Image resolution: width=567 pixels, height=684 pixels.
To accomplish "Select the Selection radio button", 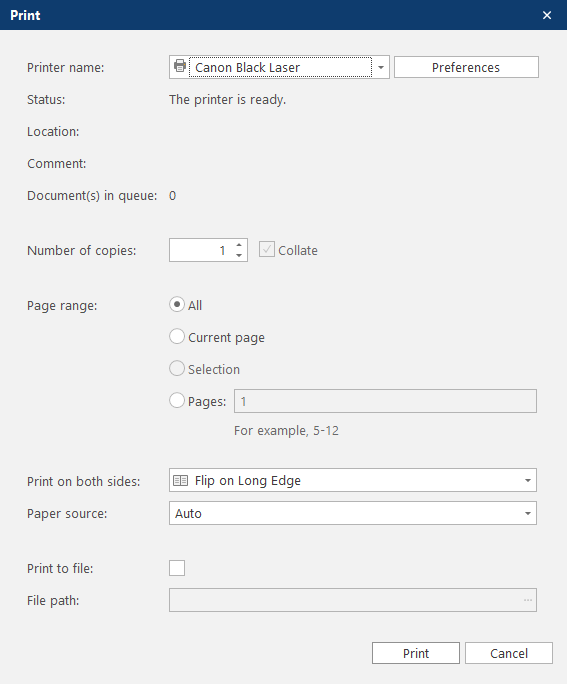I will click(177, 368).
